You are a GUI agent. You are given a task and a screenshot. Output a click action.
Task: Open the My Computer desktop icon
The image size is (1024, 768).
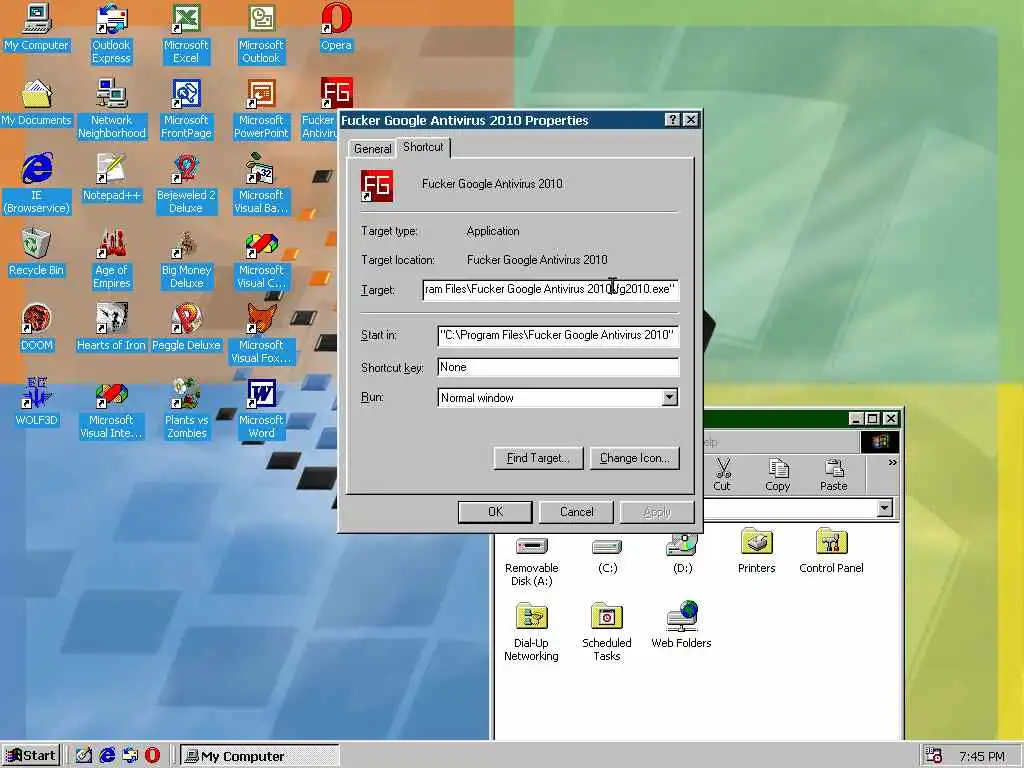[x=37, y=27]
